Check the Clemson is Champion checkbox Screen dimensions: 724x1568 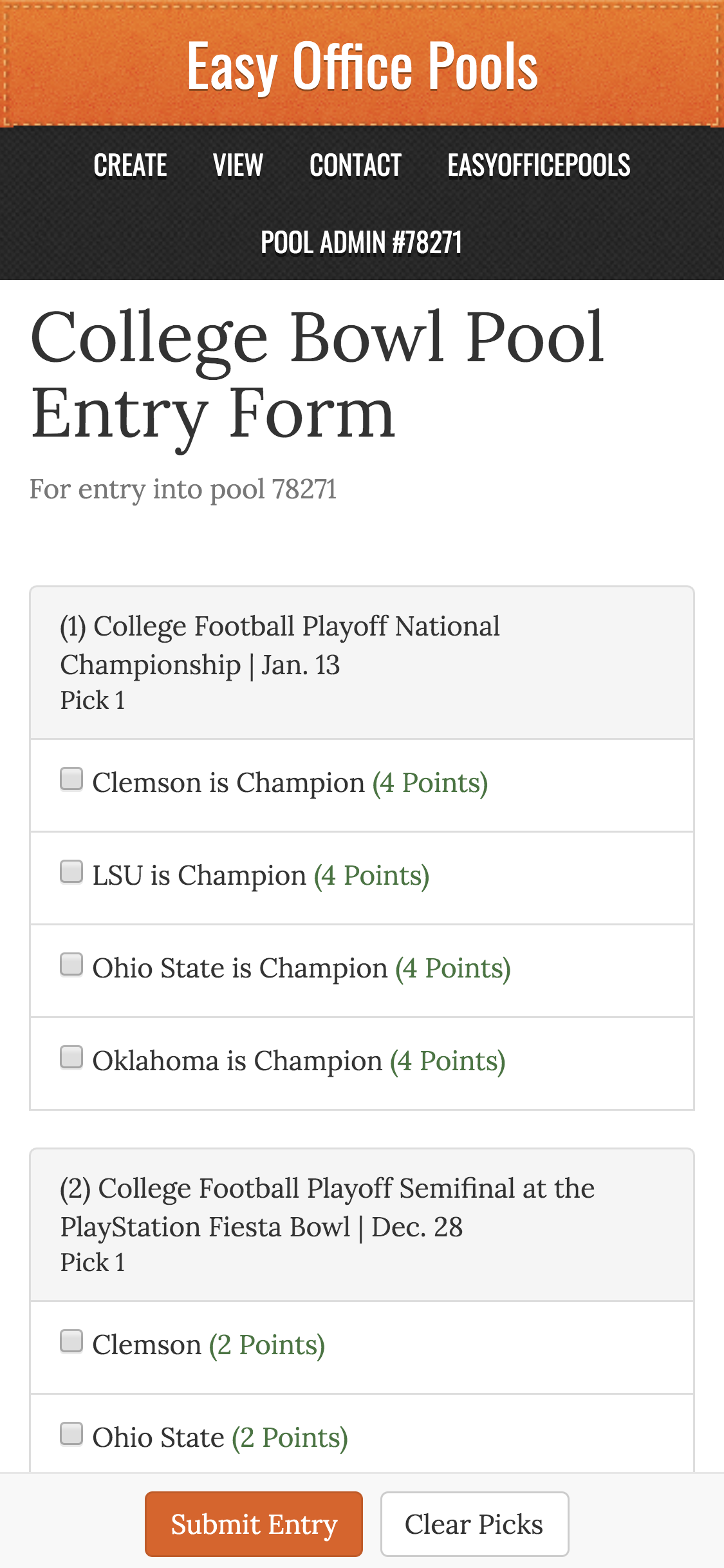tap(71, 779)
